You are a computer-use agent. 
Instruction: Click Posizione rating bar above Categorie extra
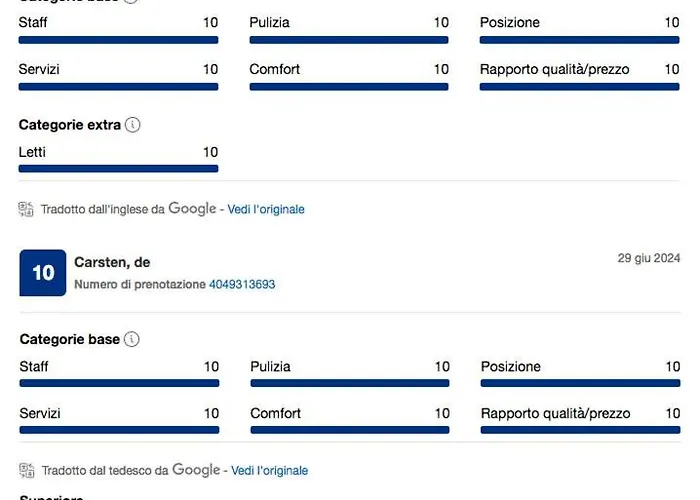point(580,40)
